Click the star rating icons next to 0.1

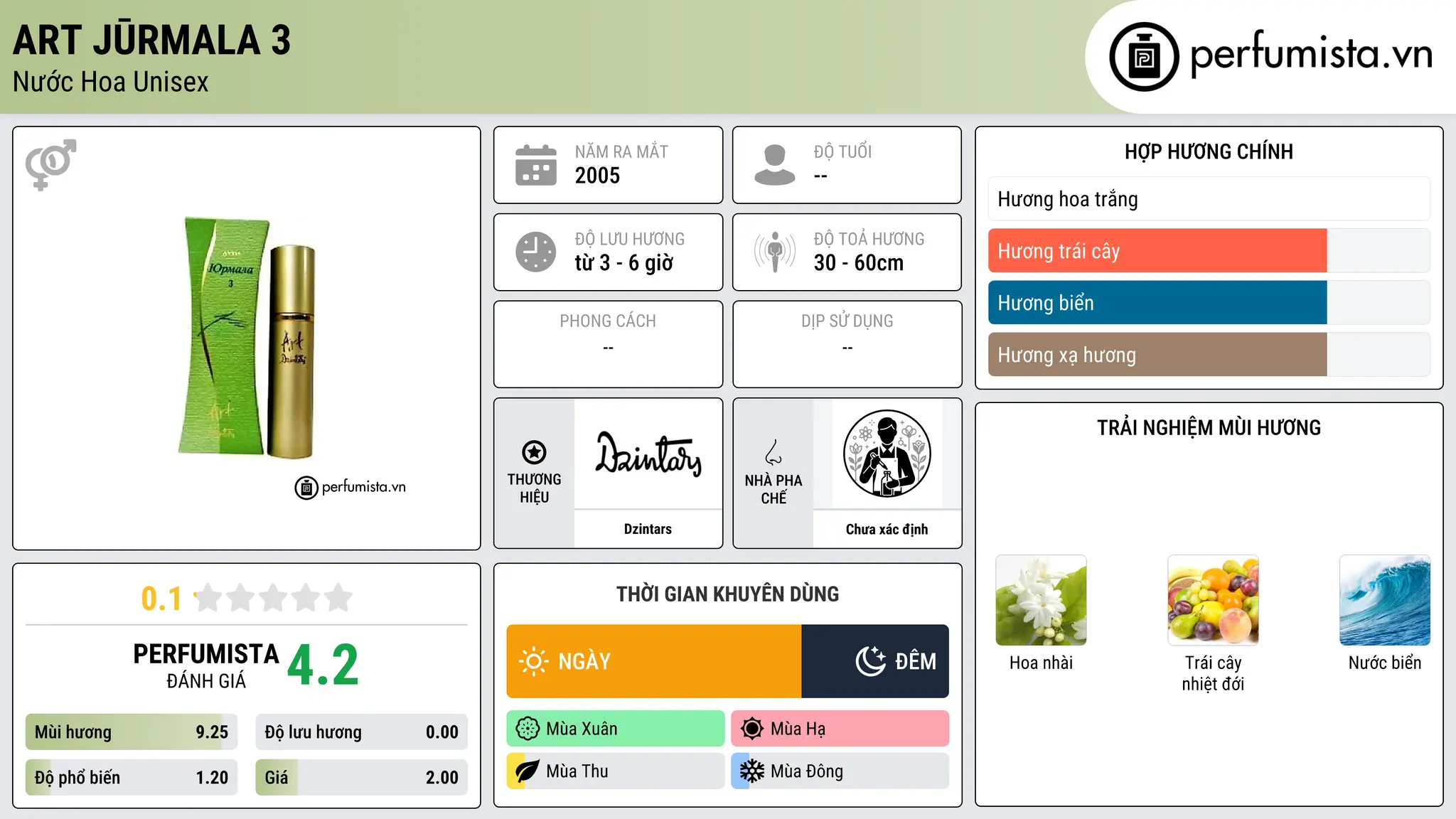pos(274,598)
